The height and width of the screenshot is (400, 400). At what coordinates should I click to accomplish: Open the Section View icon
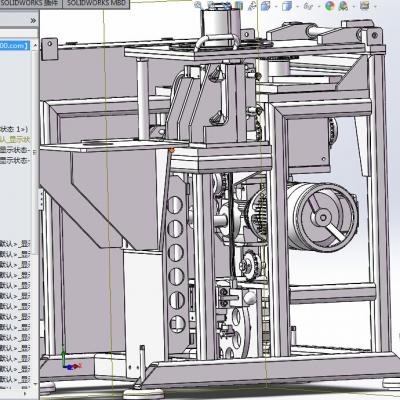pos(239,5)
